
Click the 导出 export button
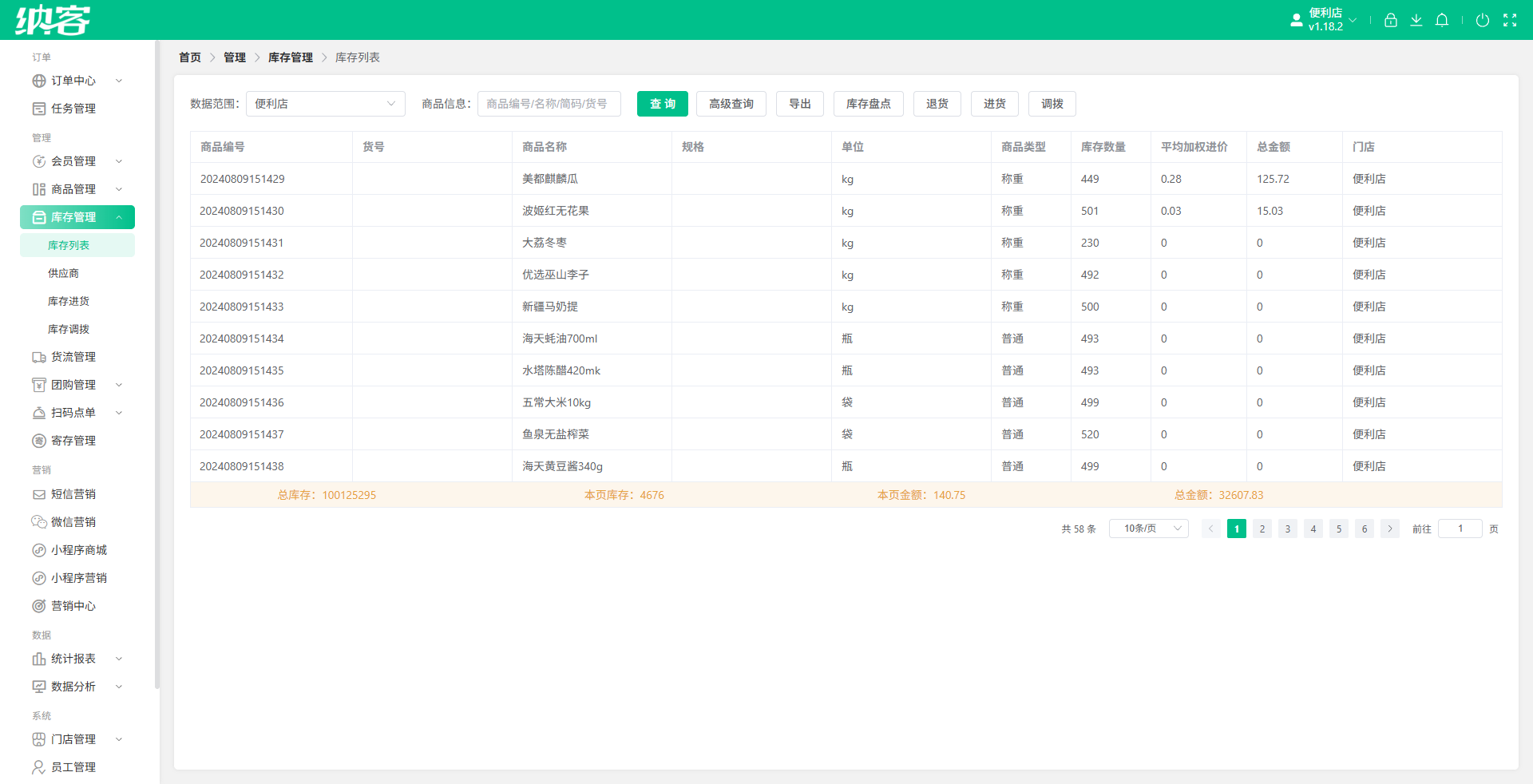(800, 104)
